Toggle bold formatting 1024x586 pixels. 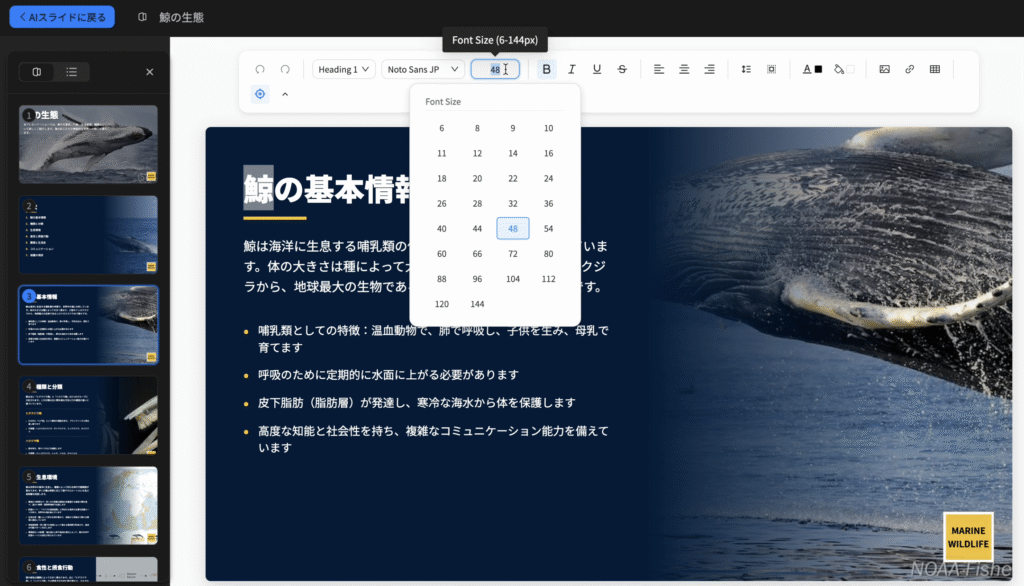547,69
